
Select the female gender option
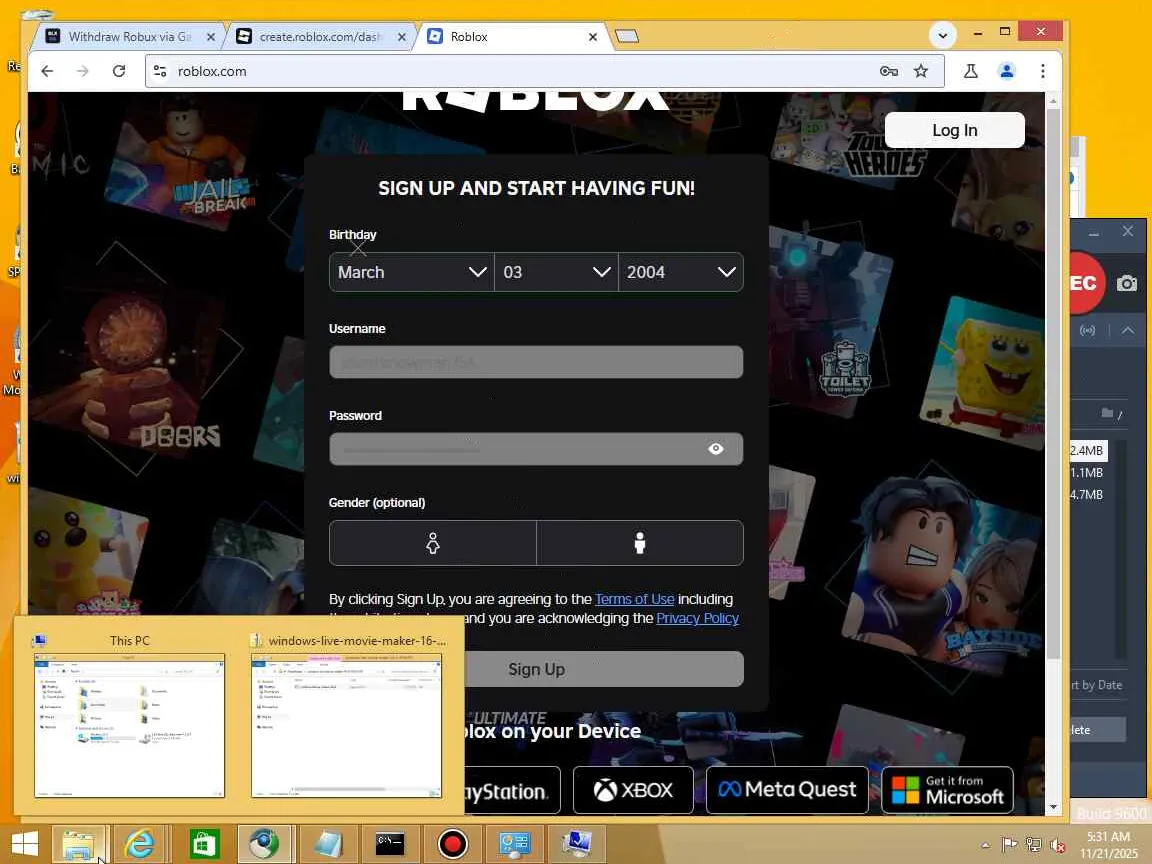(433, 543)
